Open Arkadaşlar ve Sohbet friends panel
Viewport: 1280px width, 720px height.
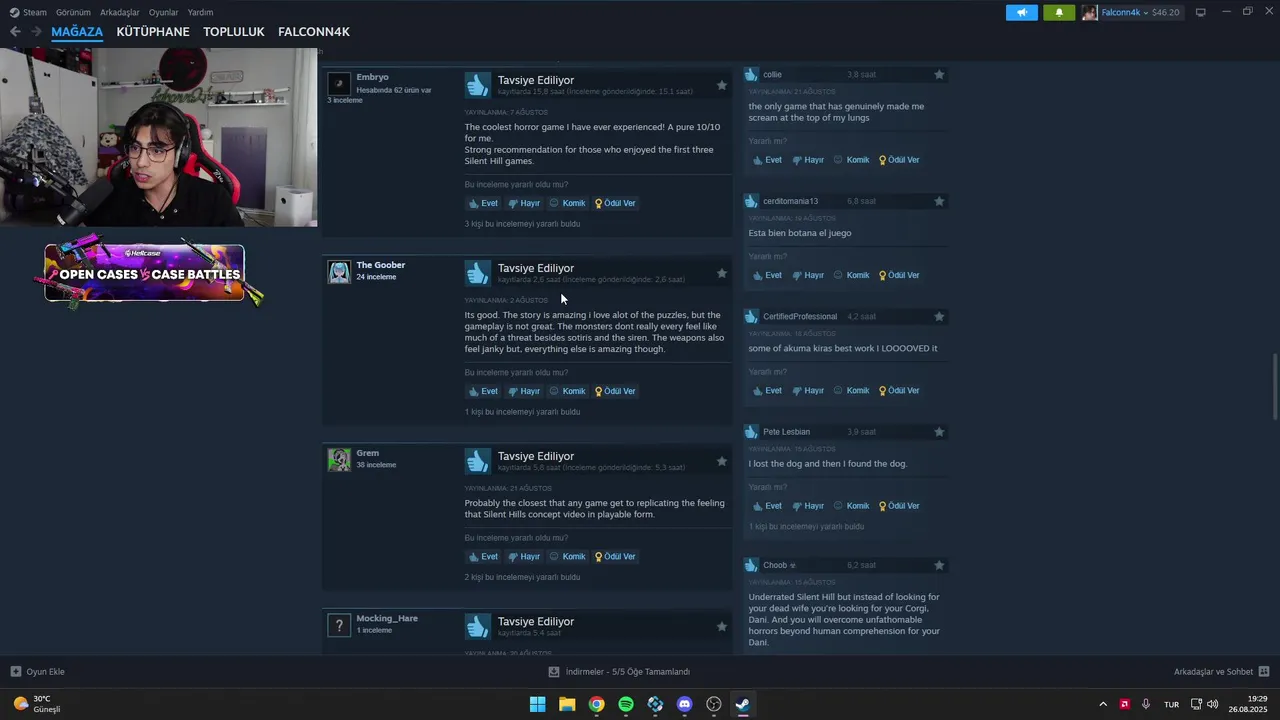[x=1222, y=672]
